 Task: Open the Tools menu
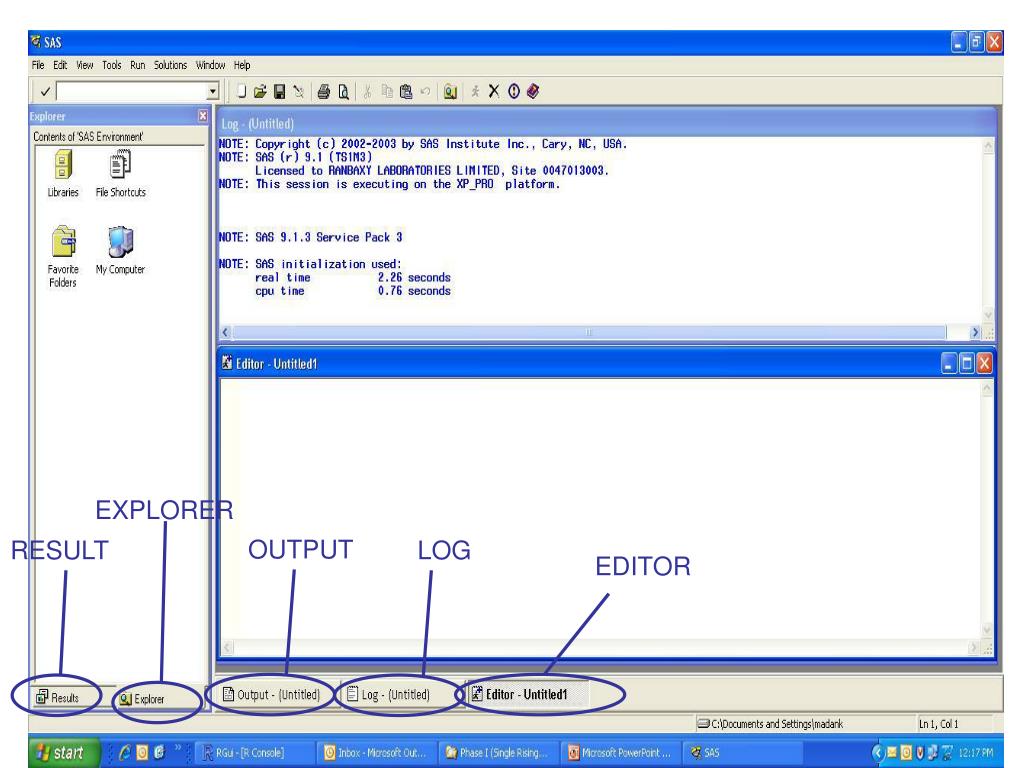coord(112,65)
